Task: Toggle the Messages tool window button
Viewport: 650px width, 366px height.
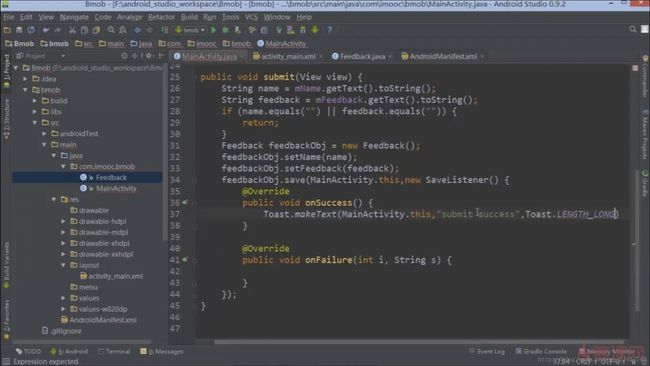Action: [x=162, y=351]
